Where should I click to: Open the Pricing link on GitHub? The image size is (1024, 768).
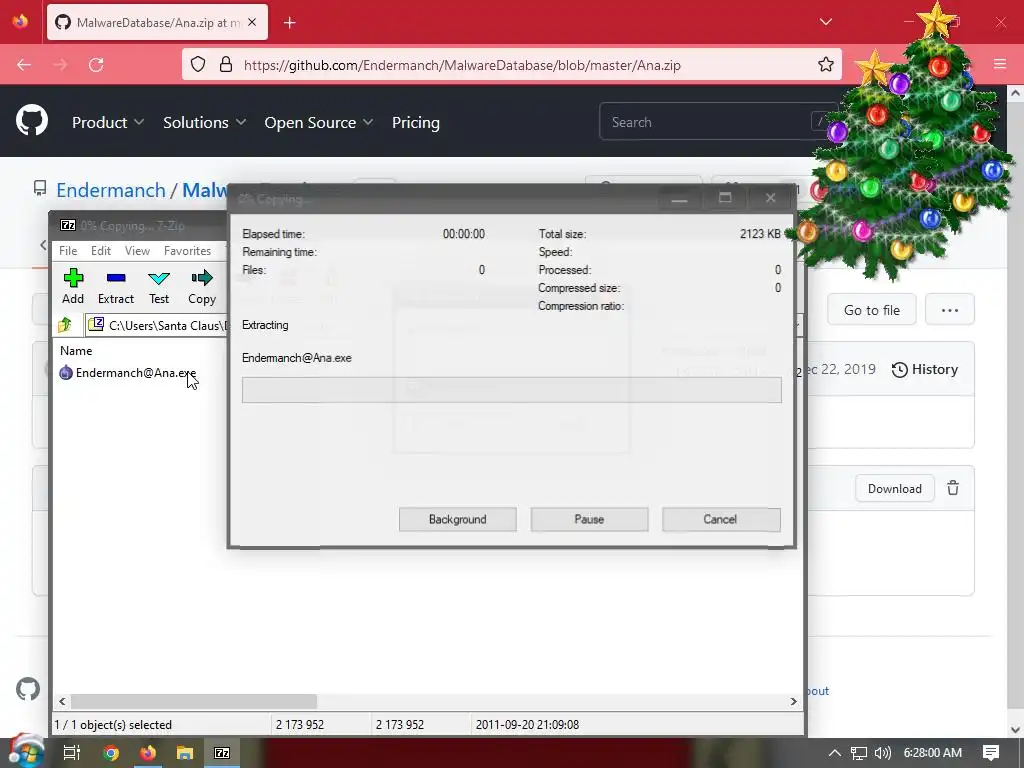tap(415, 122)
